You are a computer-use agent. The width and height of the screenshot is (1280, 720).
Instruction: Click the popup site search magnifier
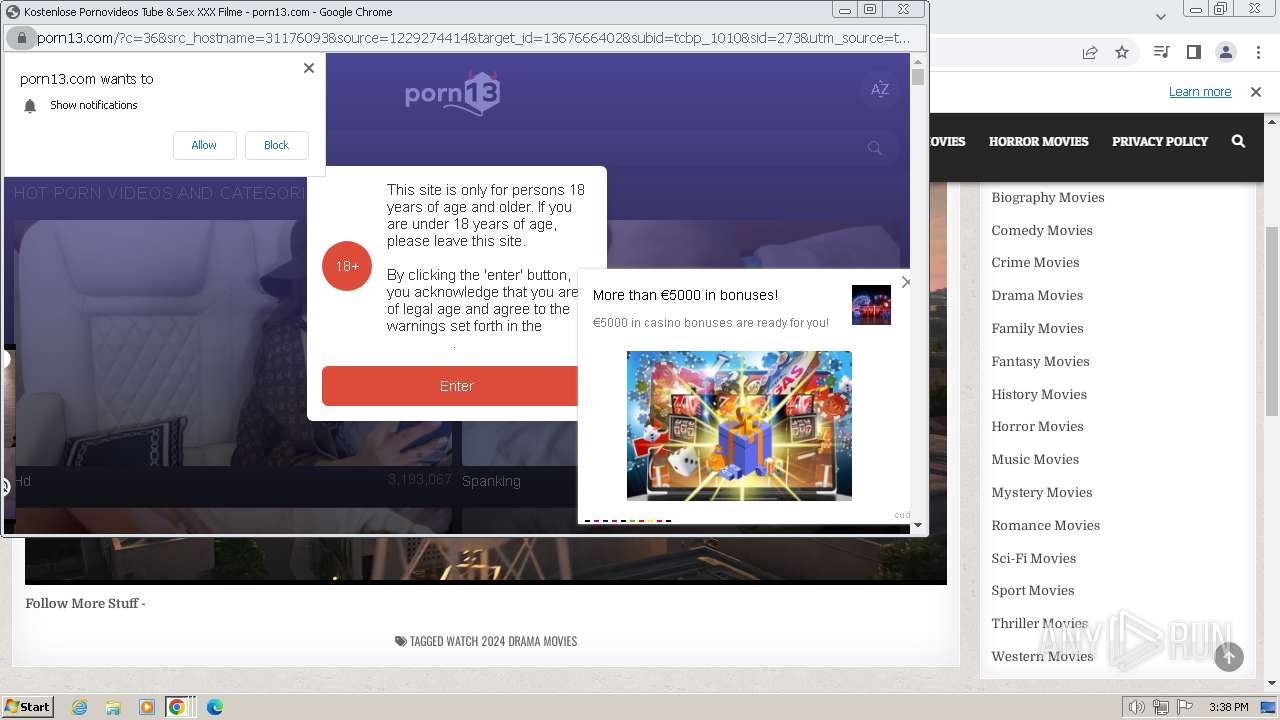click(x=875, y=148)
